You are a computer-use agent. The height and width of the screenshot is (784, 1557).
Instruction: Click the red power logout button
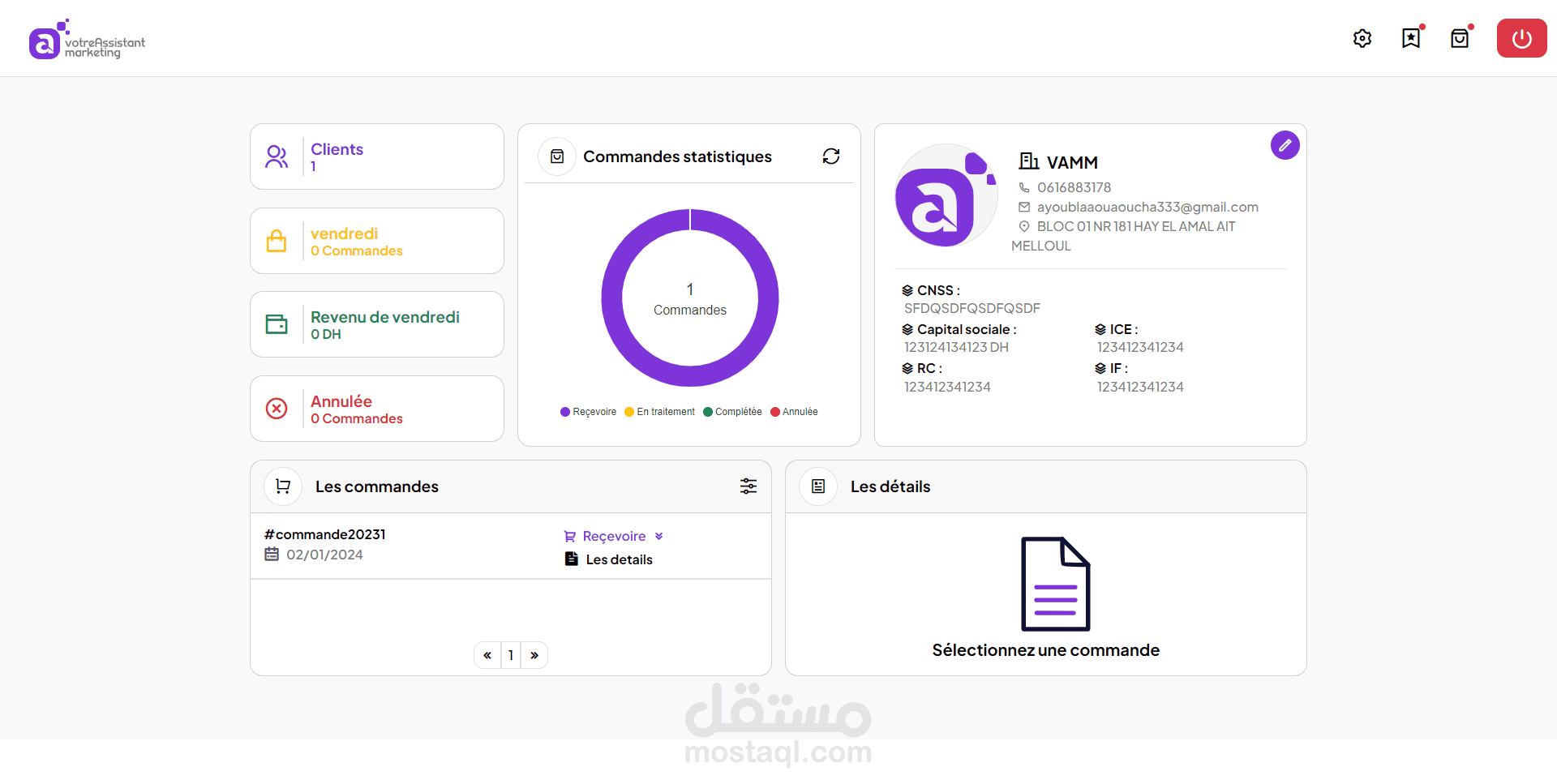point(1522,38)
